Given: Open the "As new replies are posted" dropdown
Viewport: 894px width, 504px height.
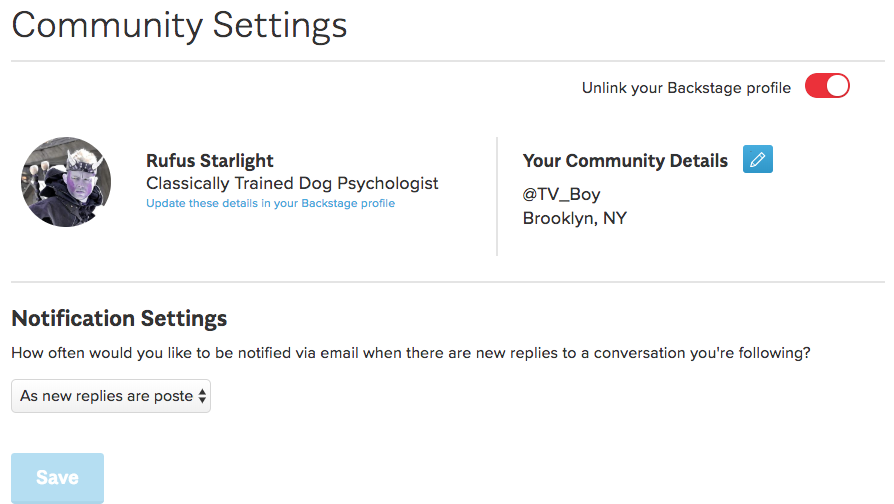Looking at the screenshot, I should coord(105,396).
